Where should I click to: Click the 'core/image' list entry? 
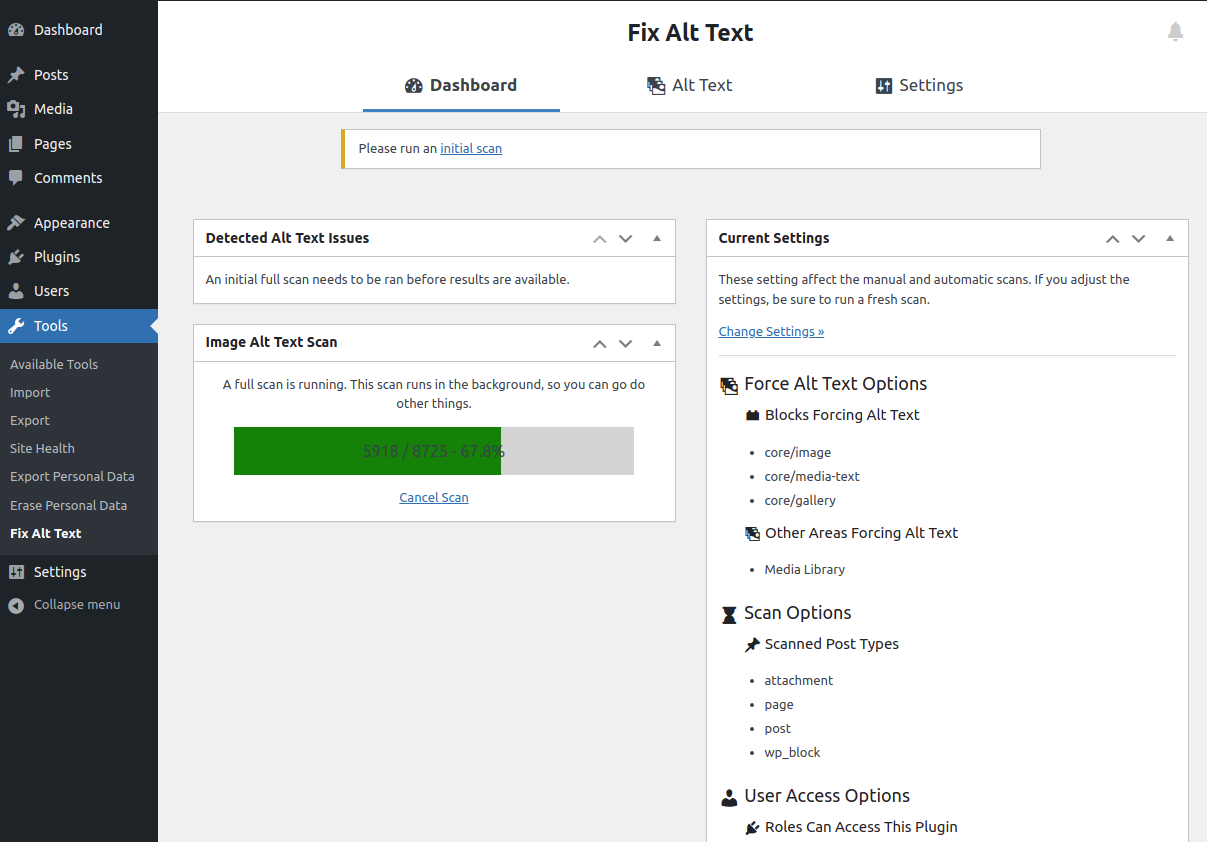tap(798, 452)
